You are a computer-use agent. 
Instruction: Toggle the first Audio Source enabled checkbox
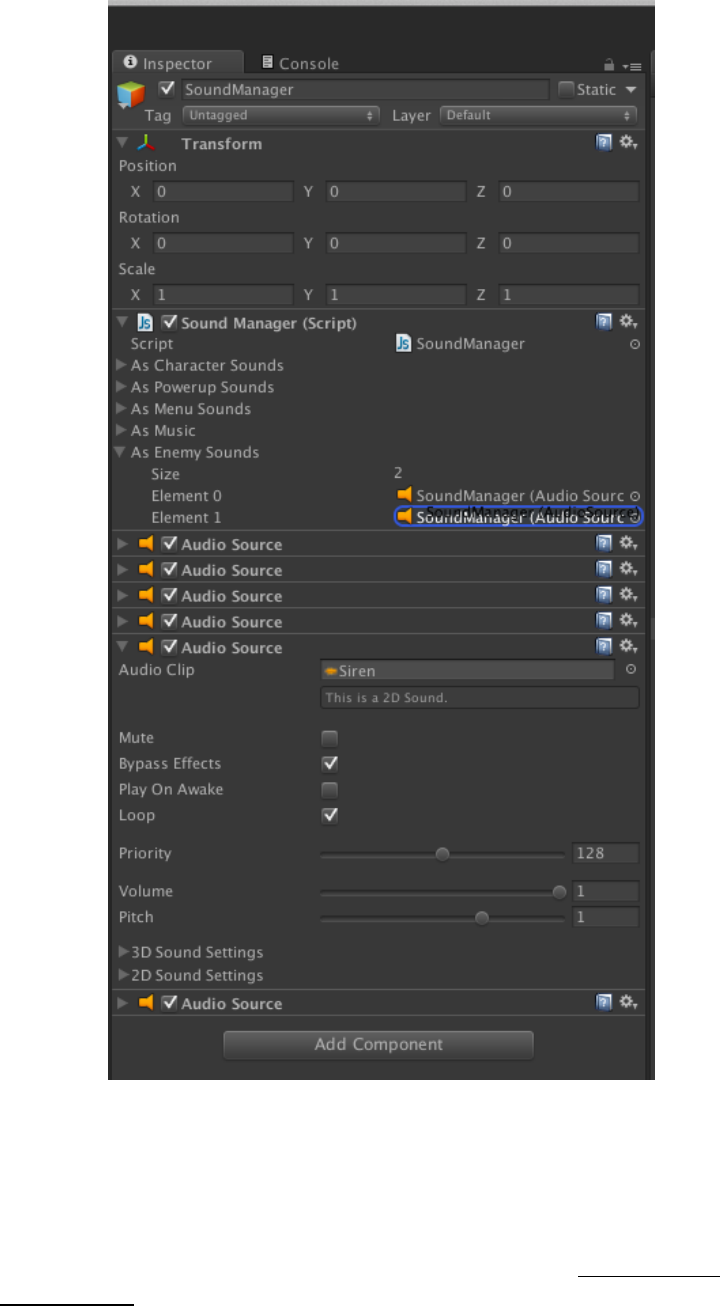point(169,544)
